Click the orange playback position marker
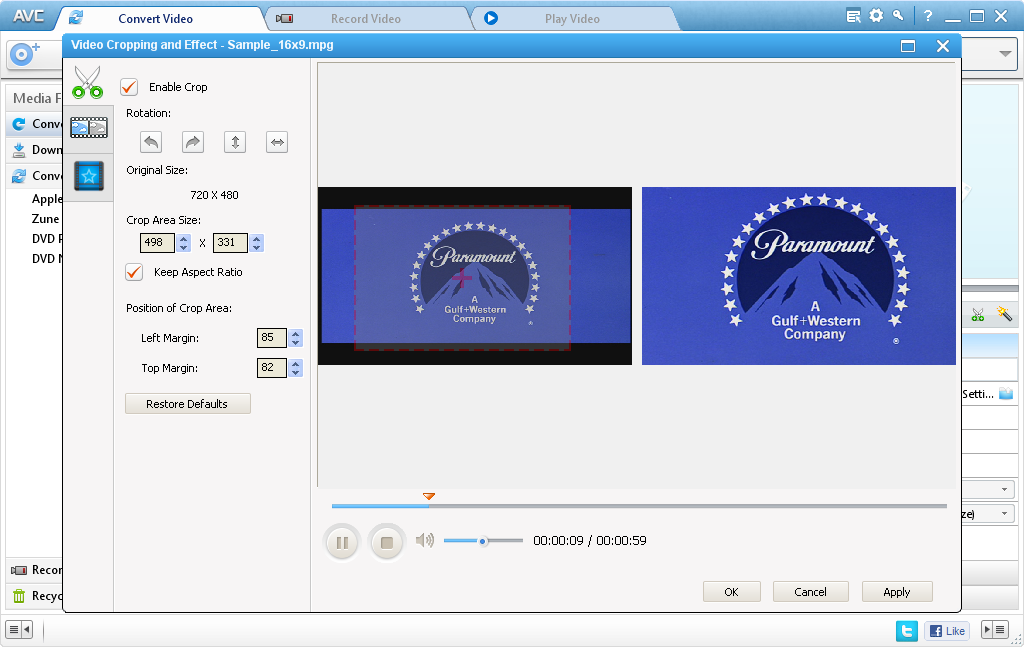 [x=428, y=496]
